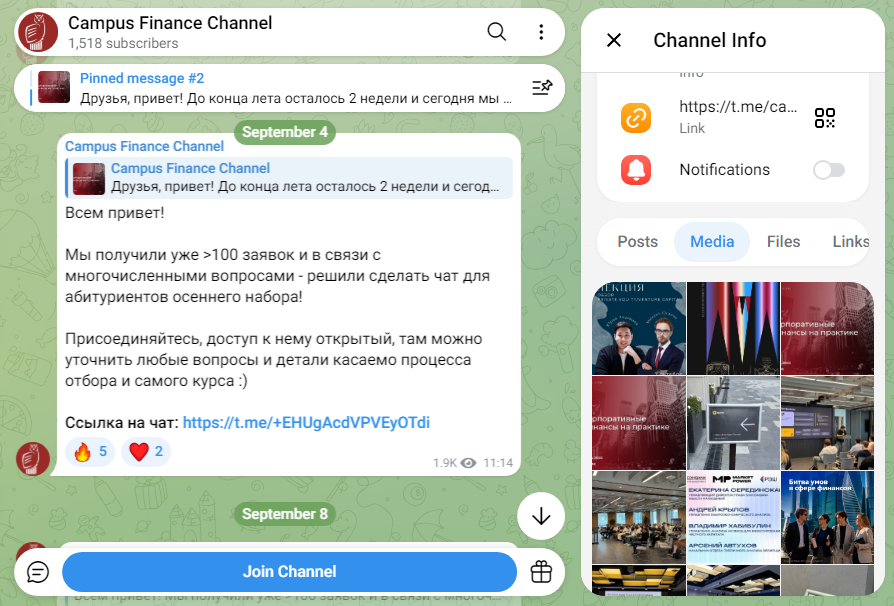Image resolution: width=894 pixels, height=606 pixels.
Task: Click the orange link icon
Action: (x=636, y=118)
